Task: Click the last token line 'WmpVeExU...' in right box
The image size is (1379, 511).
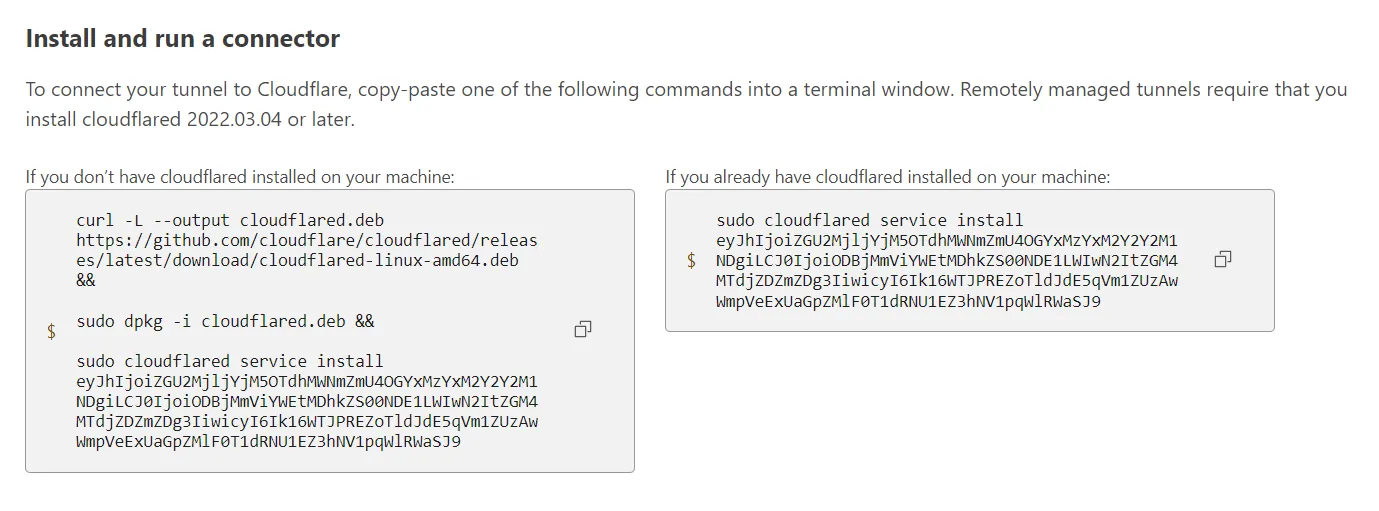Action: [x=908, y=300]
